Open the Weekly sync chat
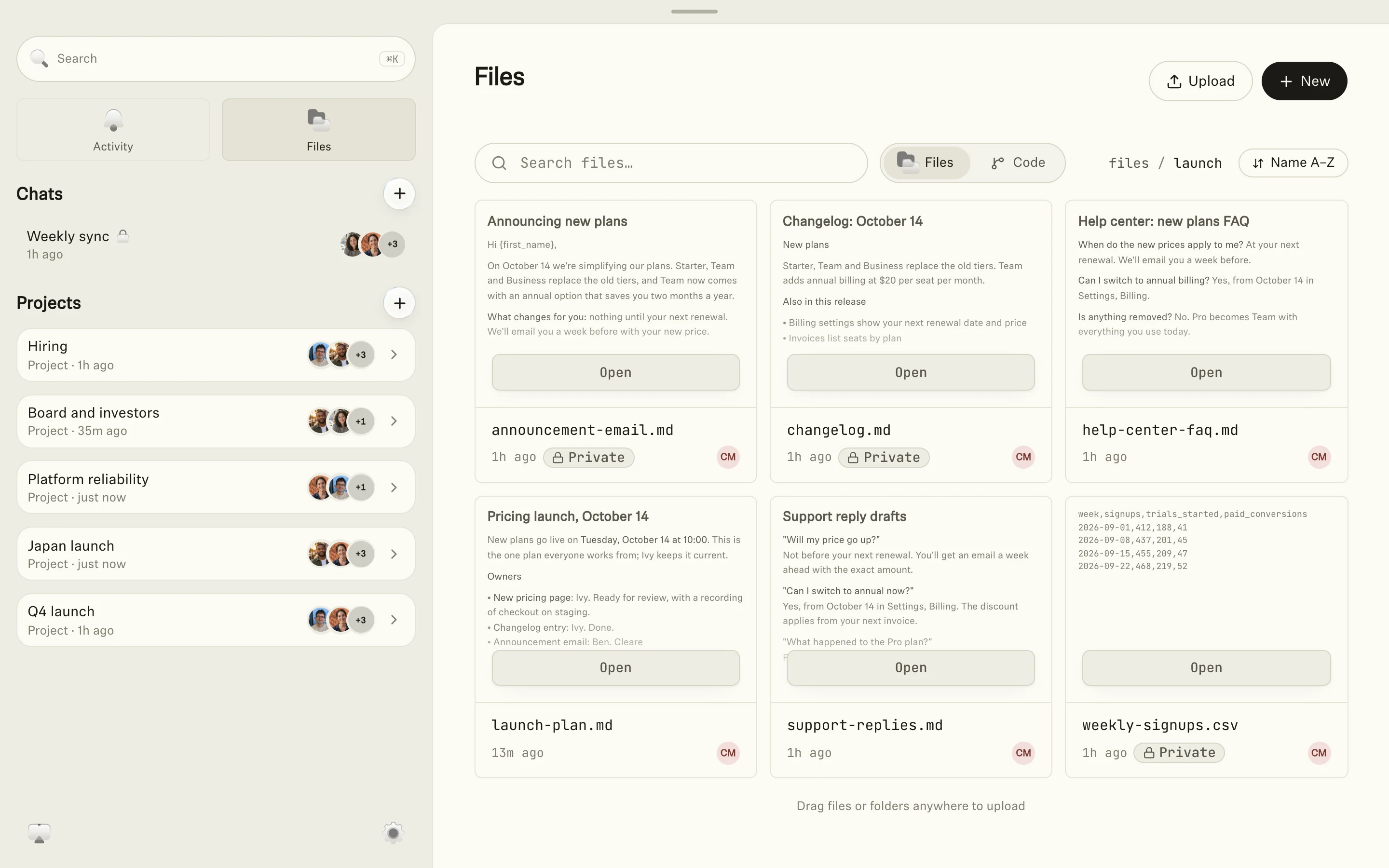The width and height of the screenshot is (1389, 868). pyautogui.click(x=216, y=244)
